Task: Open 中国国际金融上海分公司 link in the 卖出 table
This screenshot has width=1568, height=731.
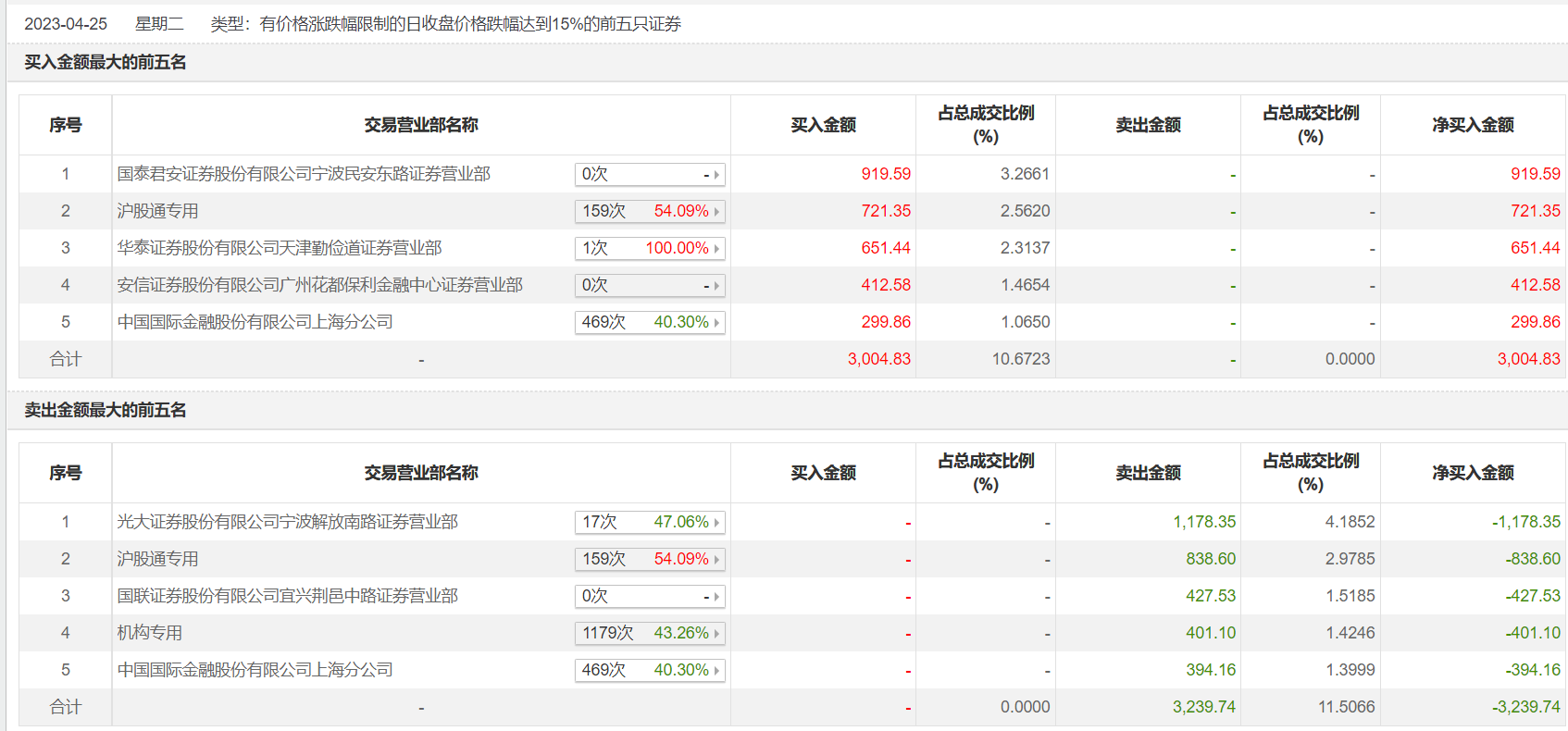Action: [x=255, y=670]
